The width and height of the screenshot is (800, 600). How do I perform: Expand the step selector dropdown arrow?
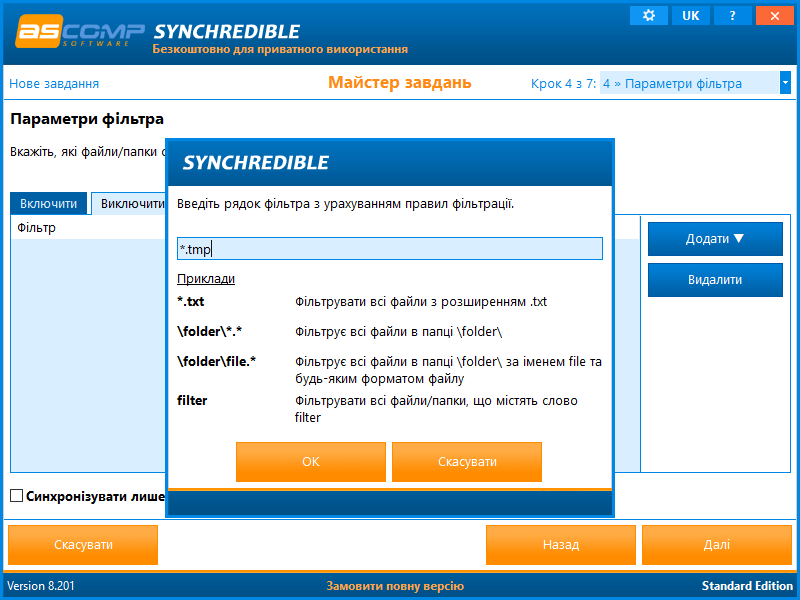[x=785, y=83]
